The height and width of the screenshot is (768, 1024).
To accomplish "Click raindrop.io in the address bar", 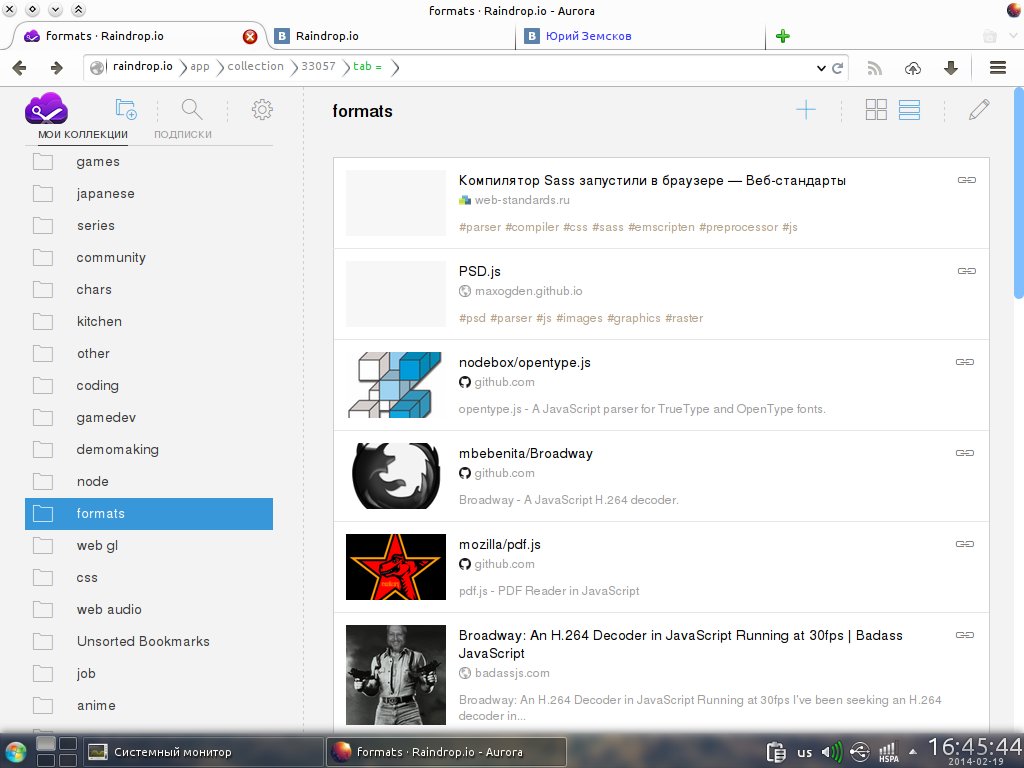I will point(142,67).
